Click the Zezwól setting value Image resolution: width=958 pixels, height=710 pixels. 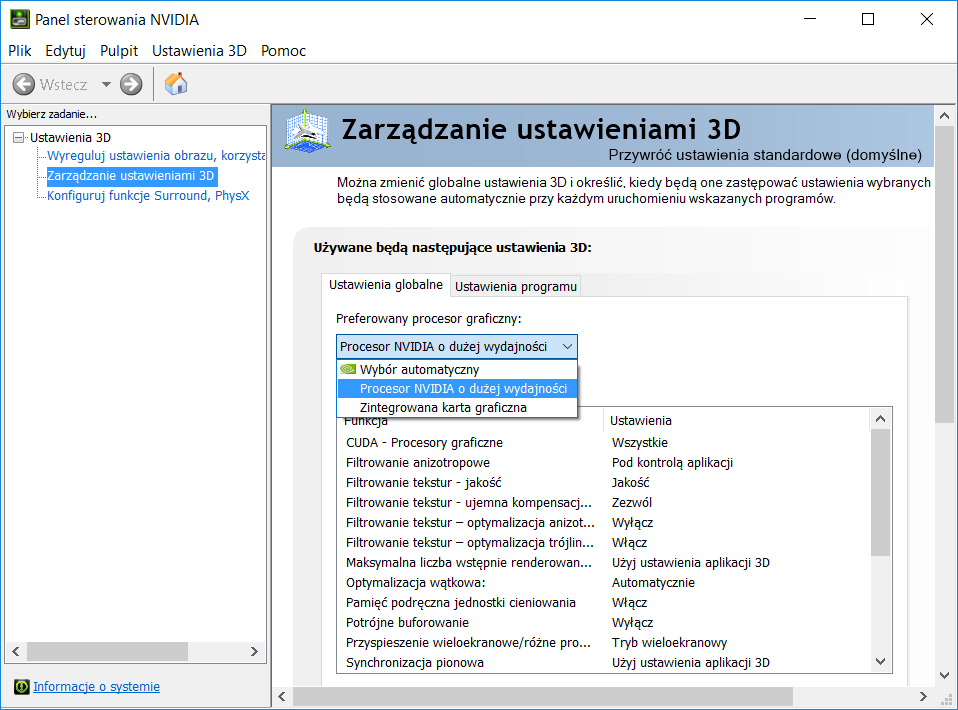pyautogui.click(x=632, y=502)
